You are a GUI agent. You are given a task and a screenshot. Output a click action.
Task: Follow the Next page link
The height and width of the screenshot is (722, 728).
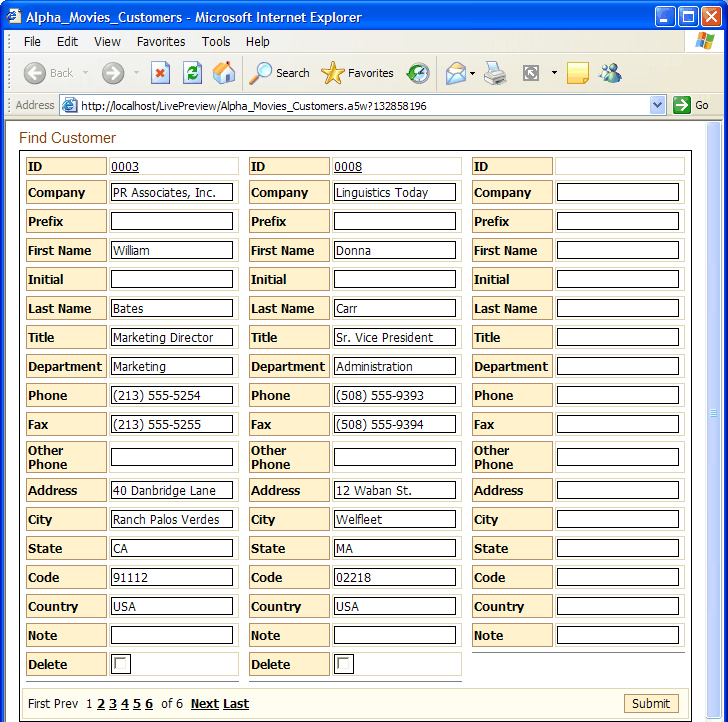click(x=205, y=704)
